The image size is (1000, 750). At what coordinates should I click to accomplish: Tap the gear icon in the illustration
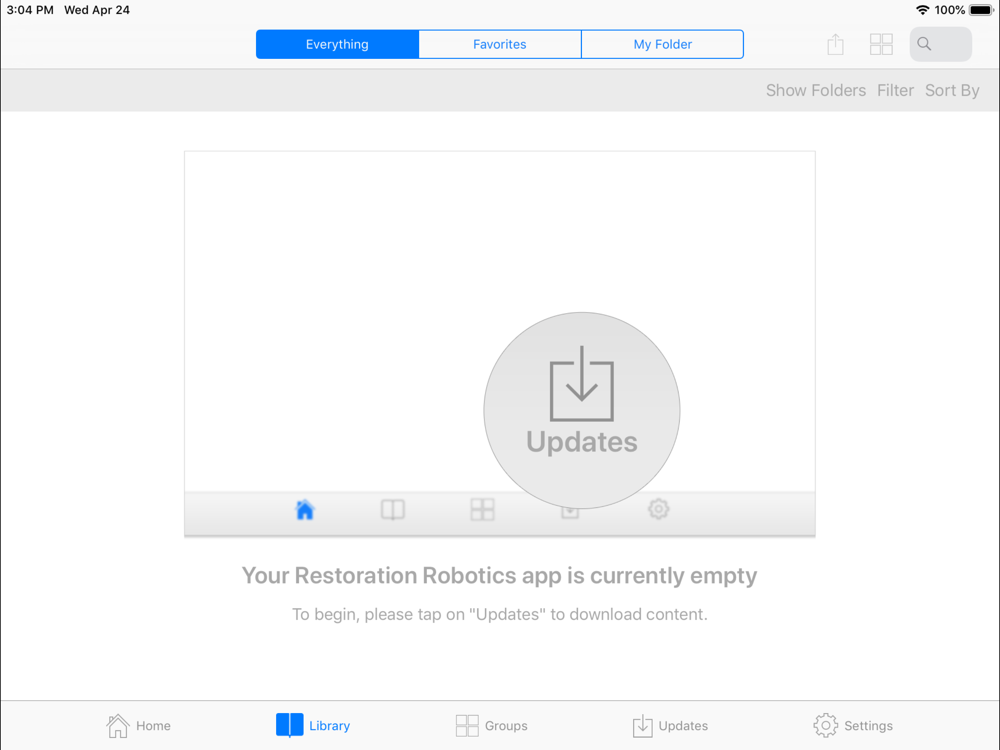pos(659,509)
